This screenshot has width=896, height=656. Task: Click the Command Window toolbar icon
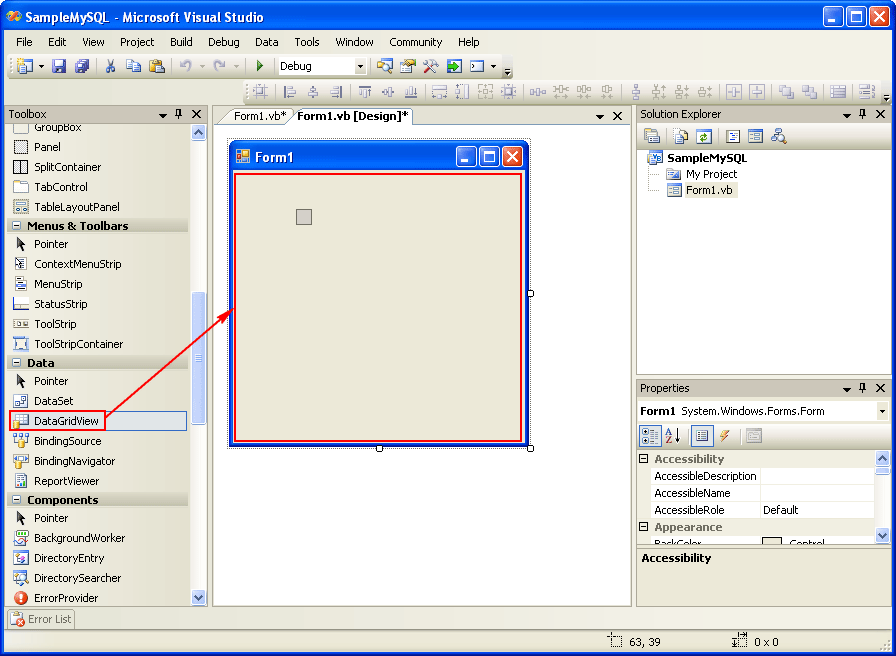tap(477, 66)
